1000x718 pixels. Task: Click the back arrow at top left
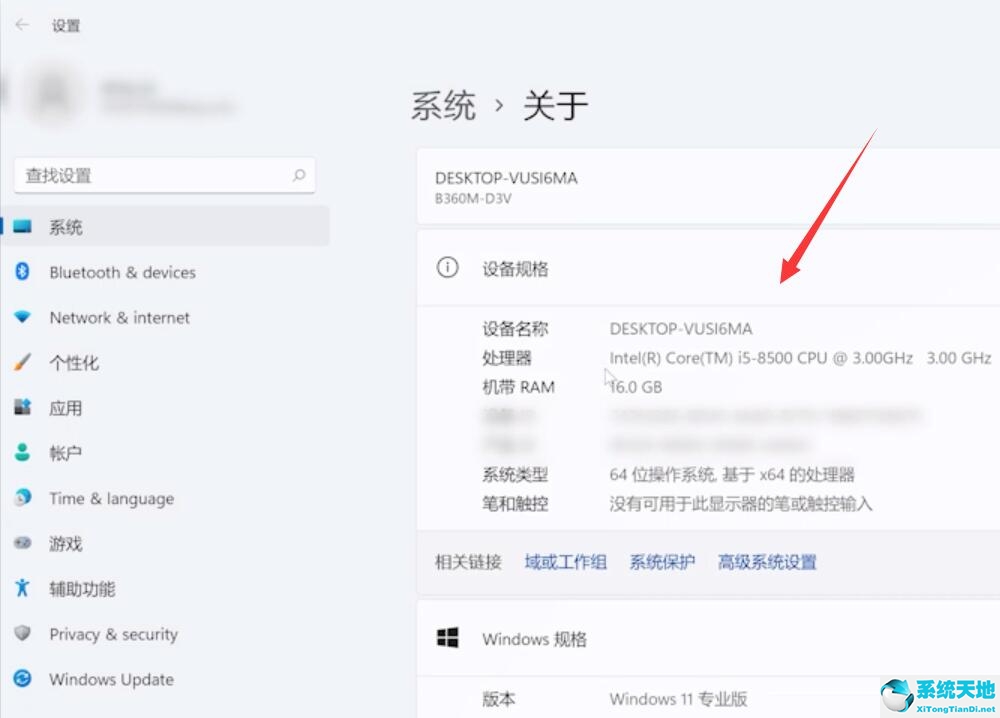click(21, 25)
